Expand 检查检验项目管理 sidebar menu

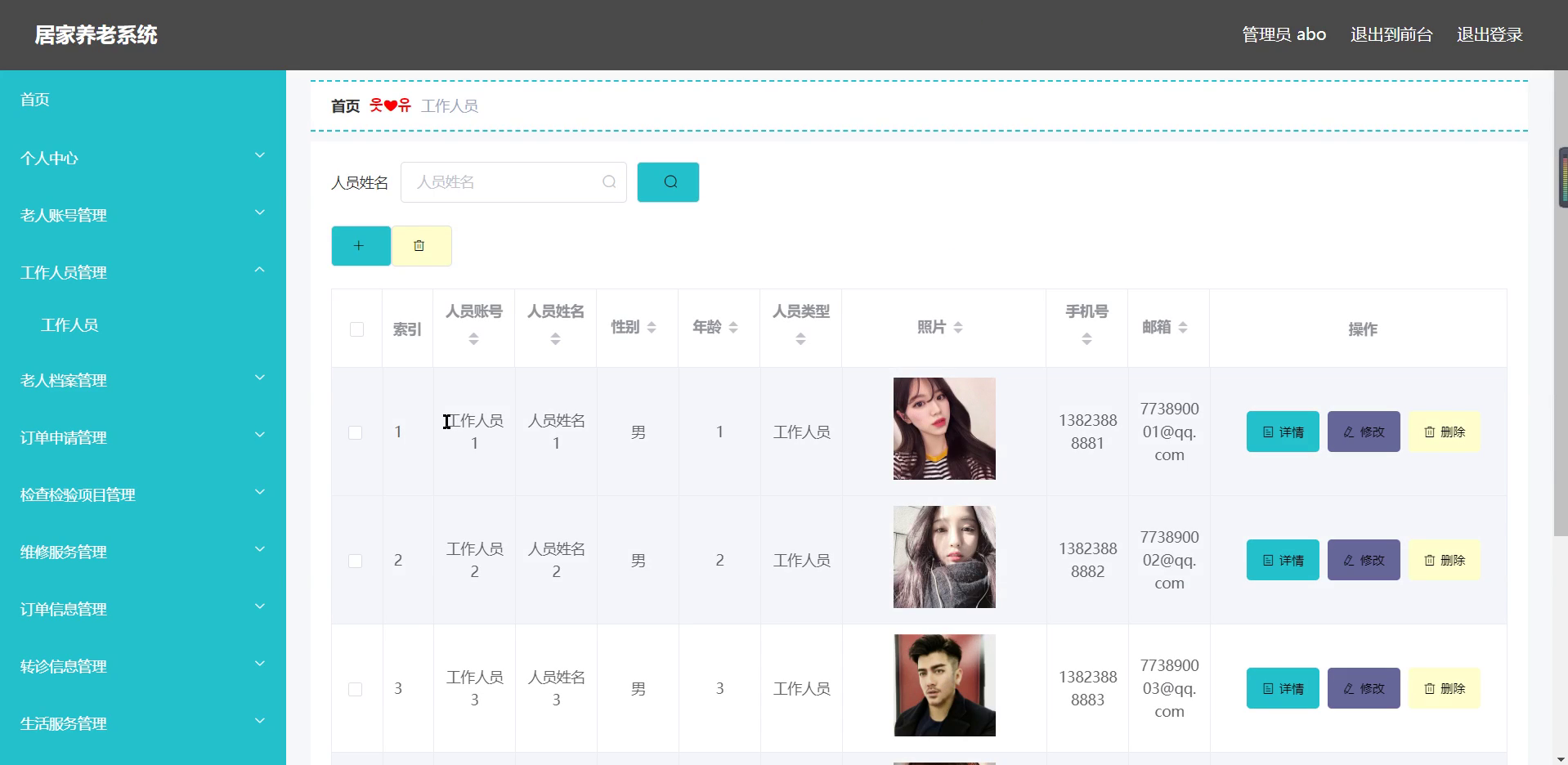coord(143,494)
